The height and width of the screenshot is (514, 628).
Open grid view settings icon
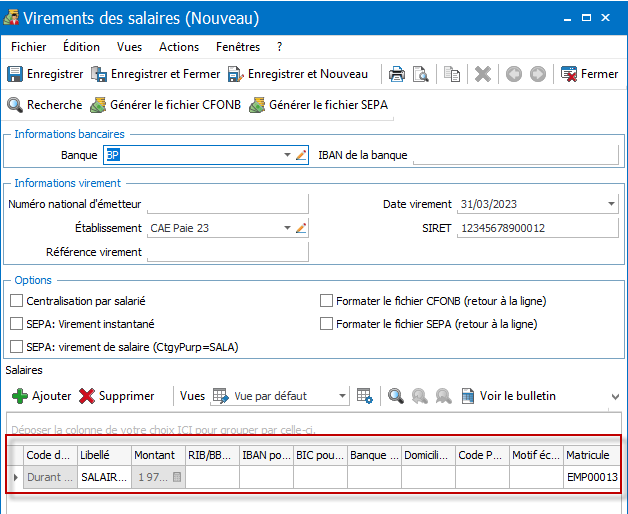click(x=365, y=396)
